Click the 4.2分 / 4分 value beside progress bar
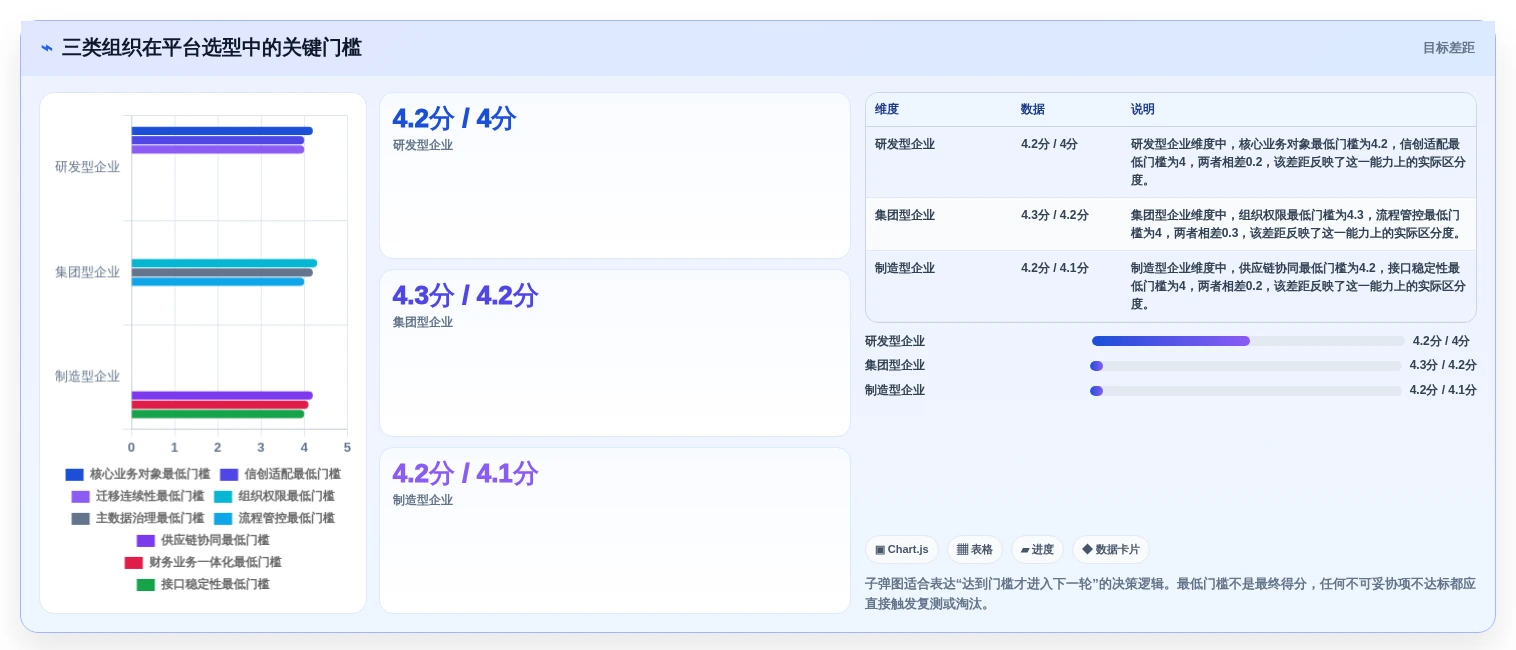Viewport: 1516px width, 650px height. pos(1441,341)
